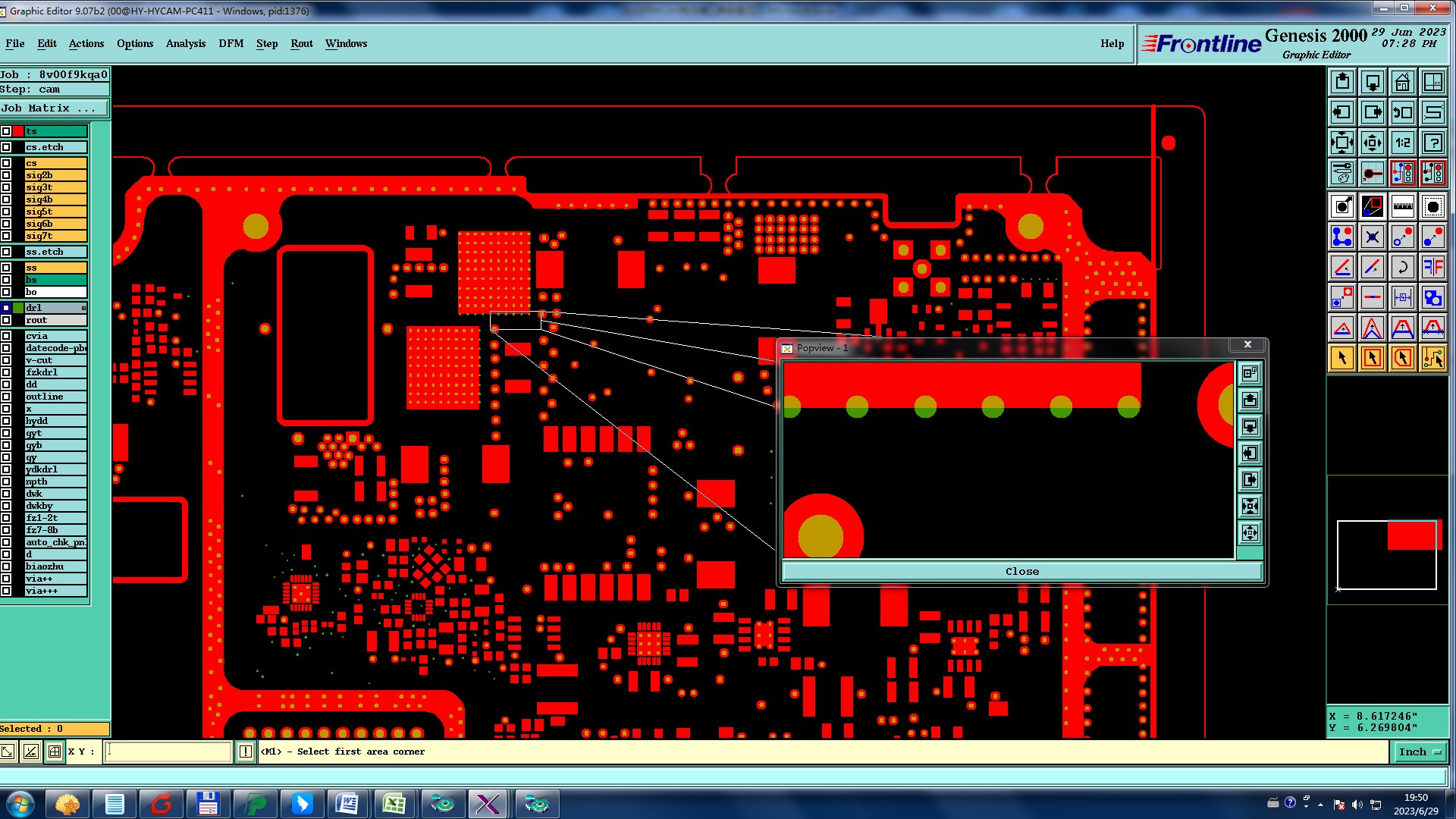Screen dimensions: 1456x819
Task: Open the DFM menu
Action: click(231, 43)
